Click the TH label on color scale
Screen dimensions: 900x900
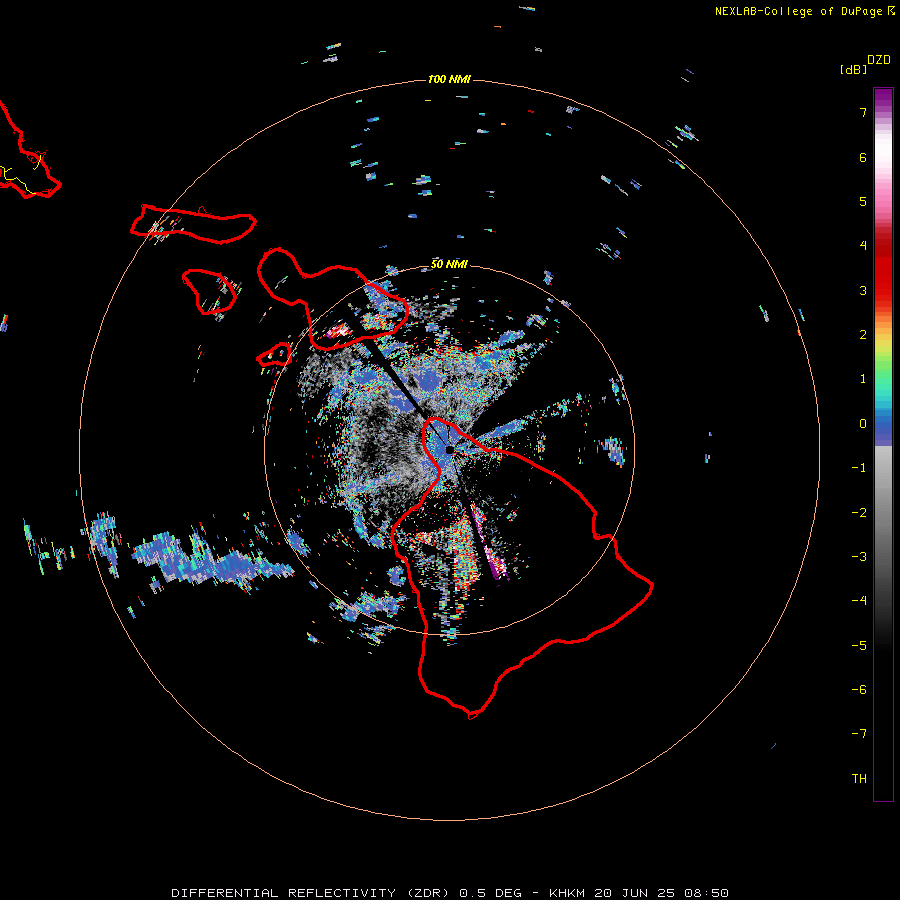click(859, 778)
